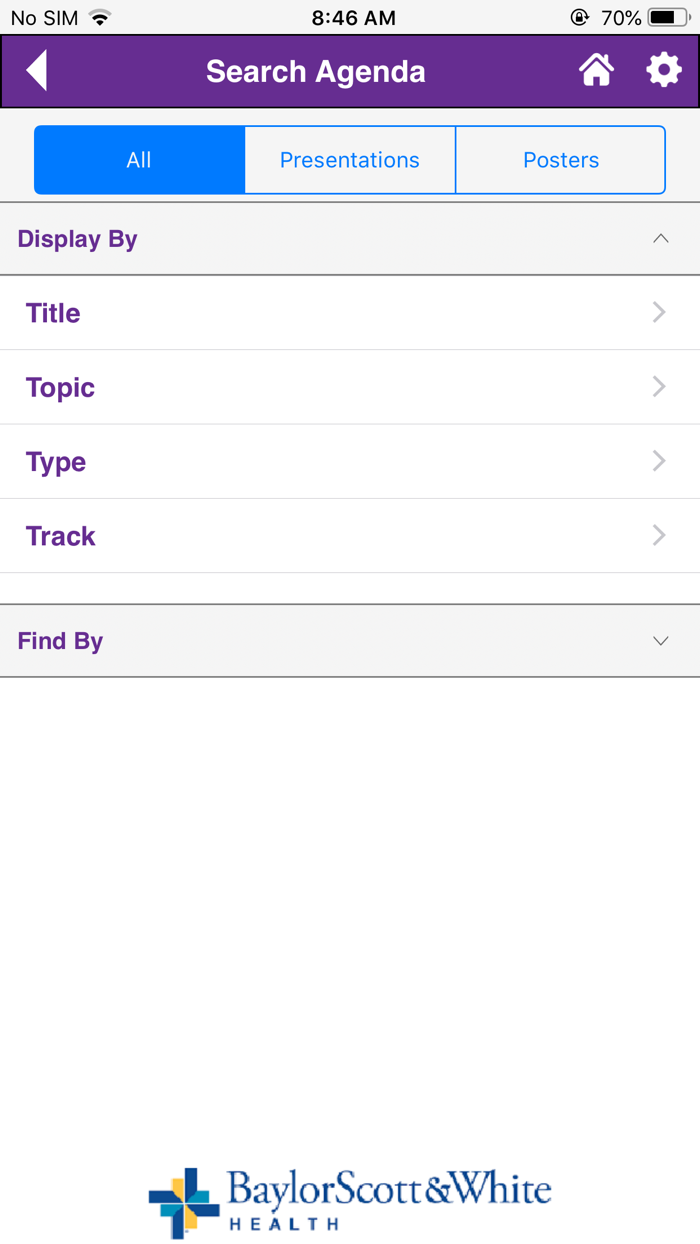Open the Track display option

[61, 536]
